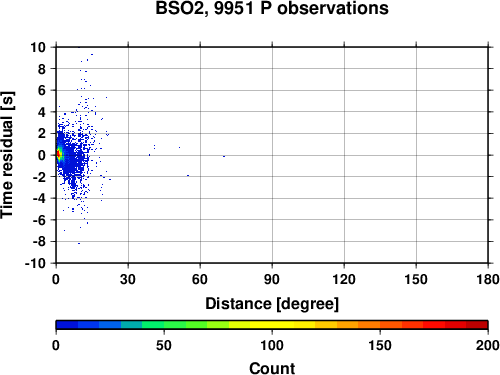
Task: Click the red density hotspot near zero distance
Action: click(58, 154)
